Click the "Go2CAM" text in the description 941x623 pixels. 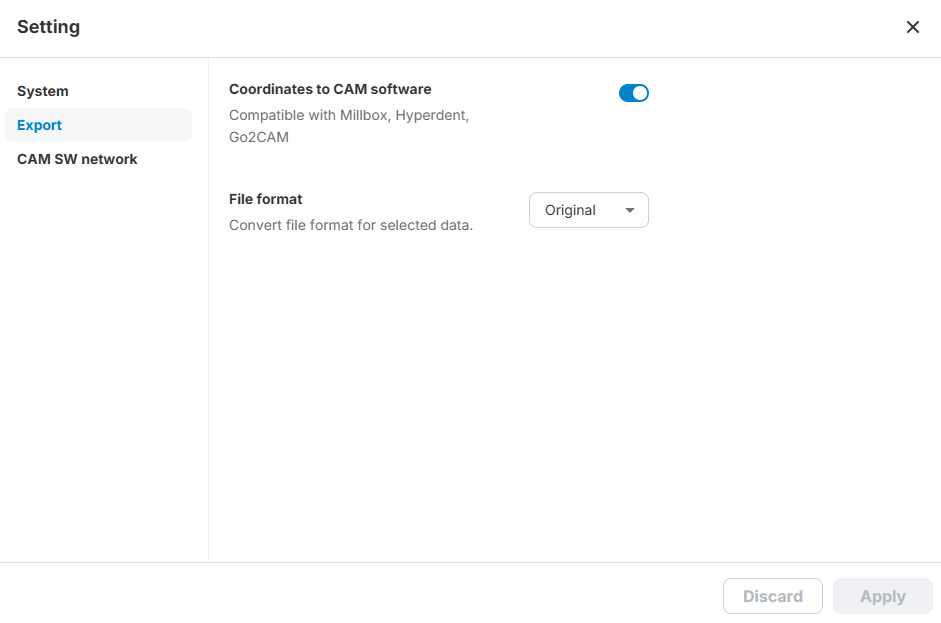click(259, 137)
